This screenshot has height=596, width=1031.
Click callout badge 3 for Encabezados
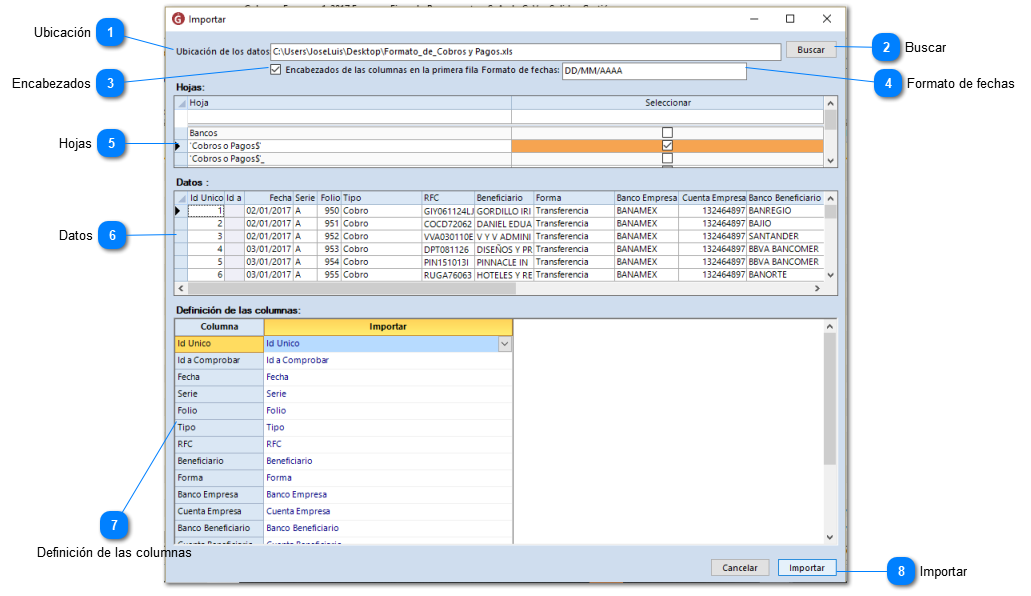pos(112,84)
